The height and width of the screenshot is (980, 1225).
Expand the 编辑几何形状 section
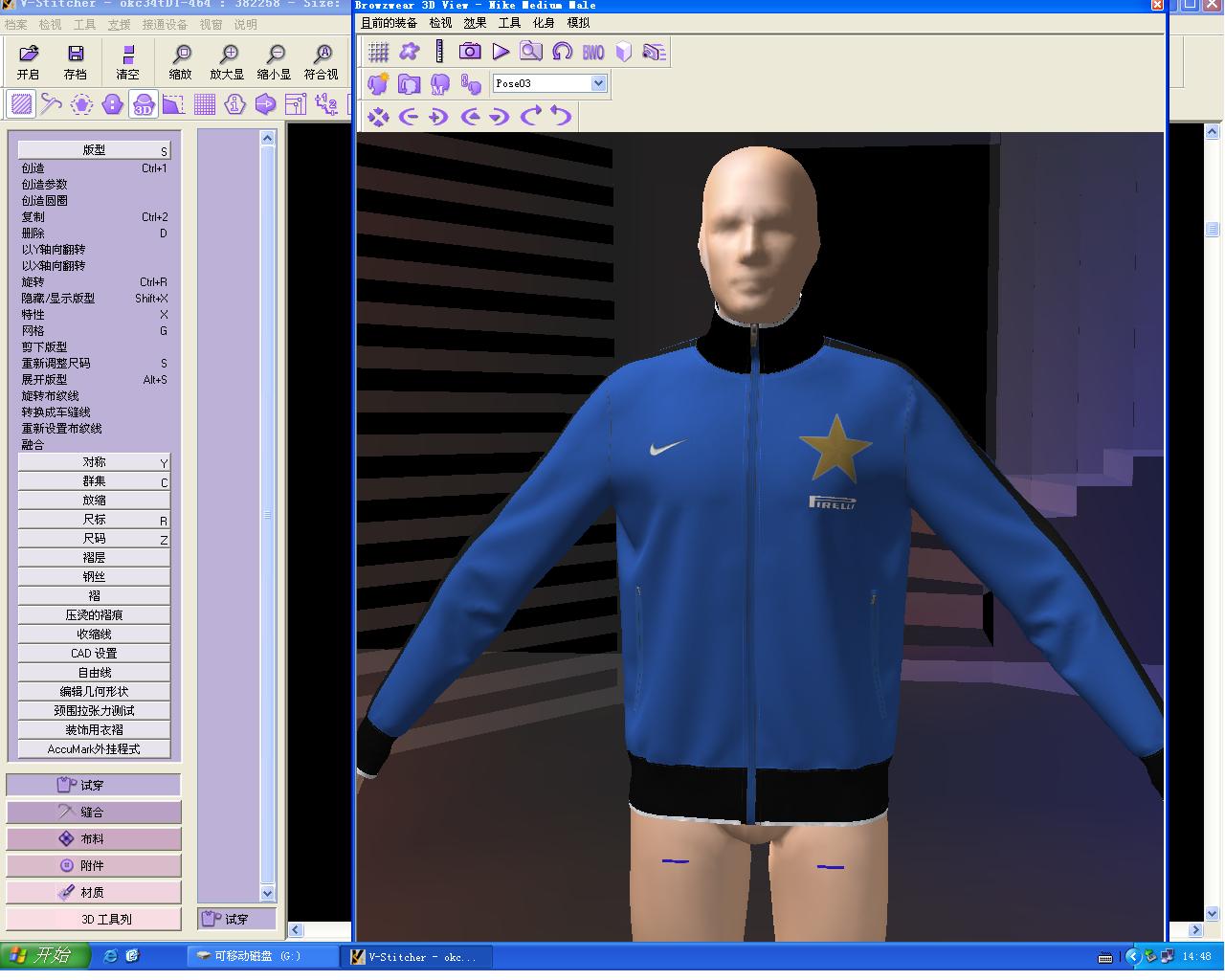pyautogui.click(x=94, y=692)
